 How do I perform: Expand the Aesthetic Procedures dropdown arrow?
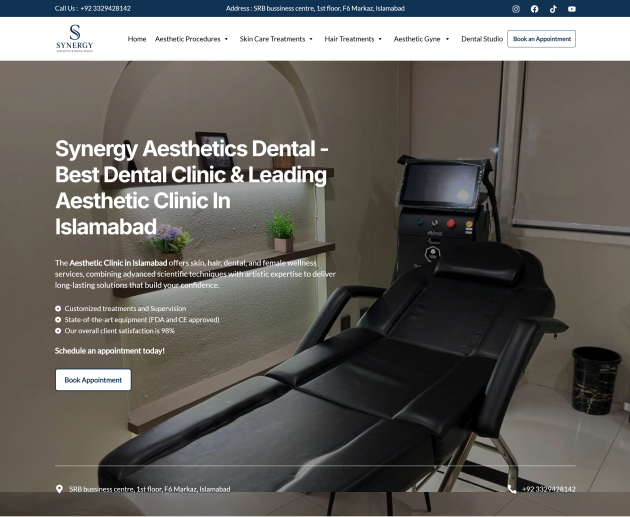(x=228, y=39)
